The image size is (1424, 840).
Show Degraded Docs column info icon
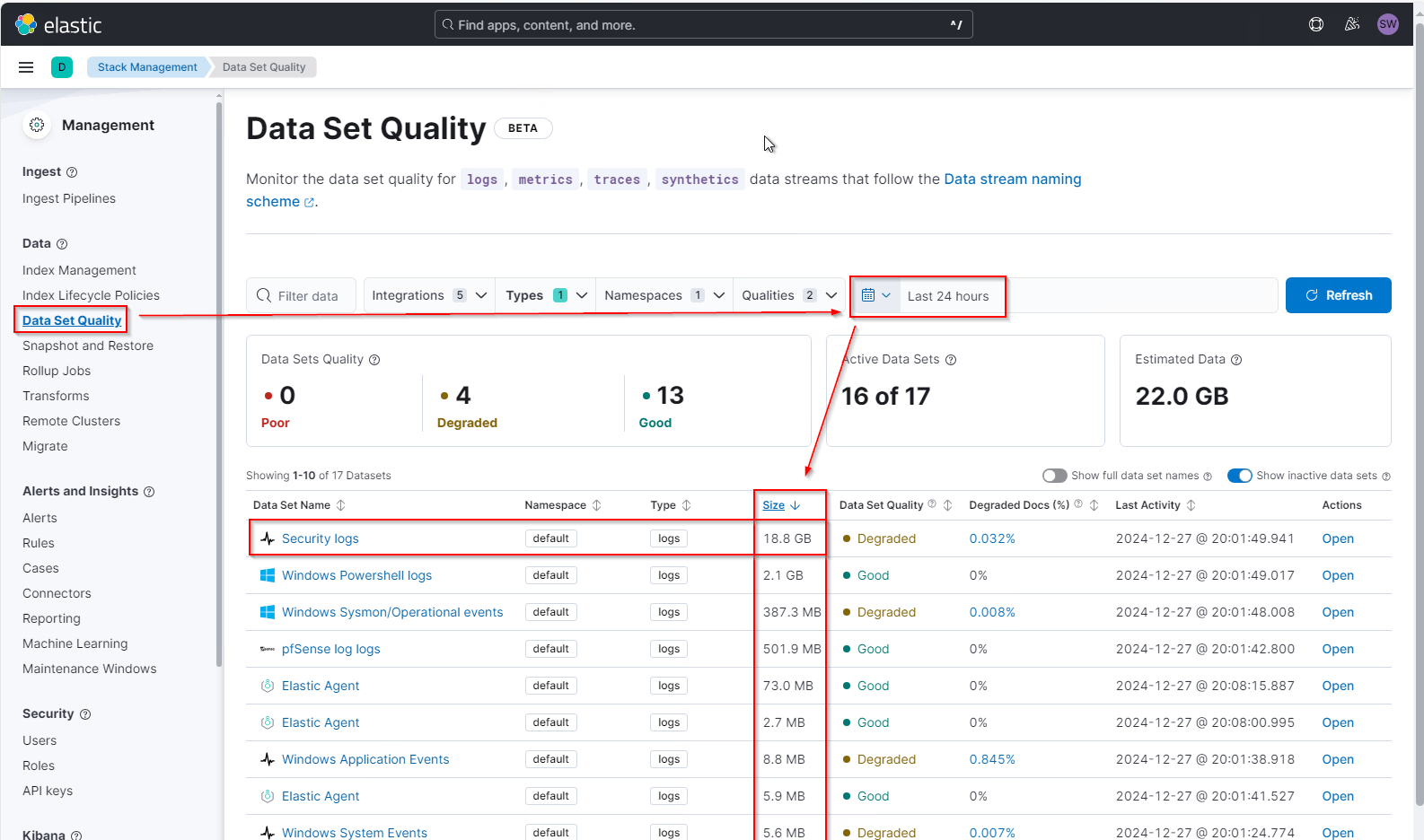pos(1078,504)
